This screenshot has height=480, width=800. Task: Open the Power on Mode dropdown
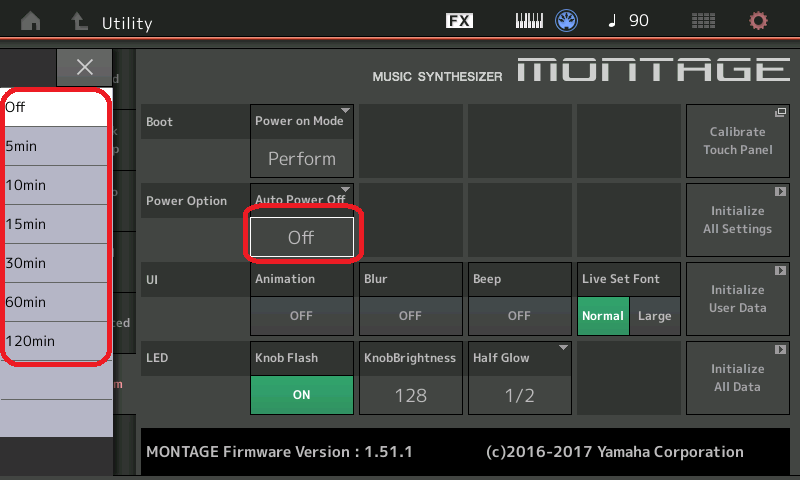pyautogui.click(x=301, y=157)
